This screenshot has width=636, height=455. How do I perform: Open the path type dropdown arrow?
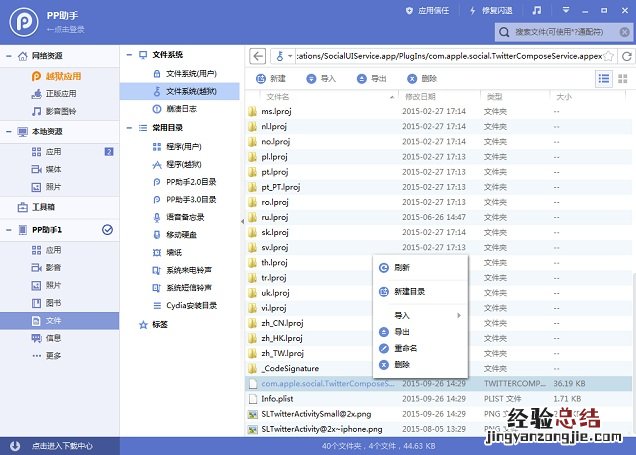click(x=290, y=56)
